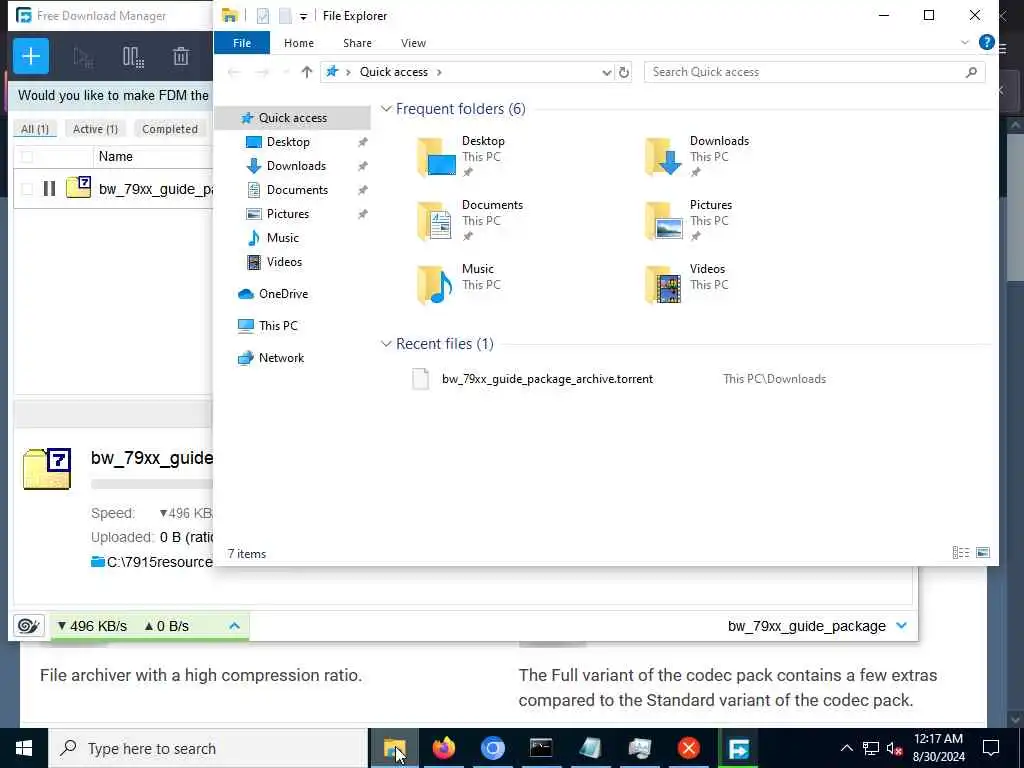Open Quick Access Toolbar customize dropdown
The height and width of the screenshot is (768, 1024).
(x=303, y=16)
